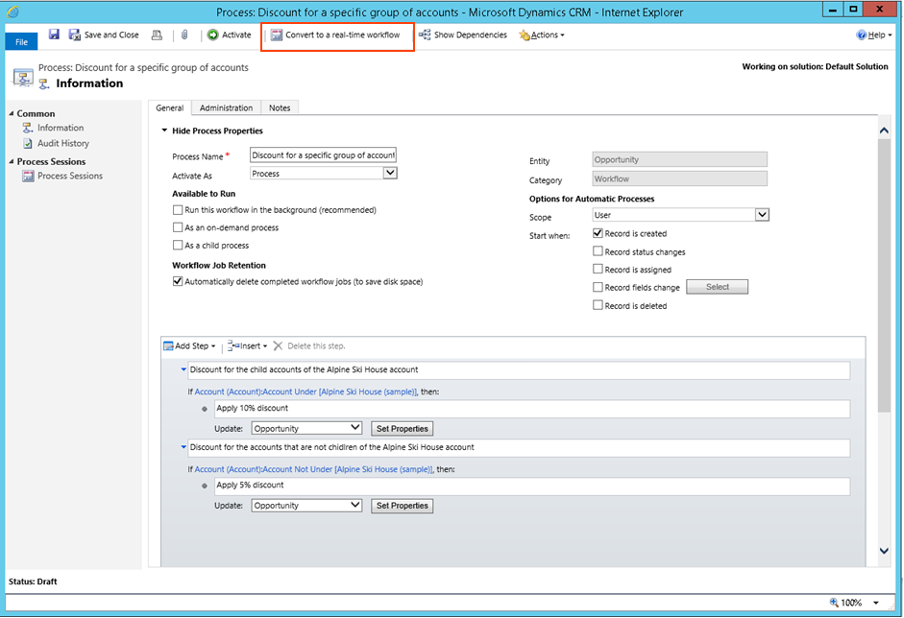This screenshot has width=904, height=618.
Task: Show Dependencies for this process
Action: click(x=463, y=35)
